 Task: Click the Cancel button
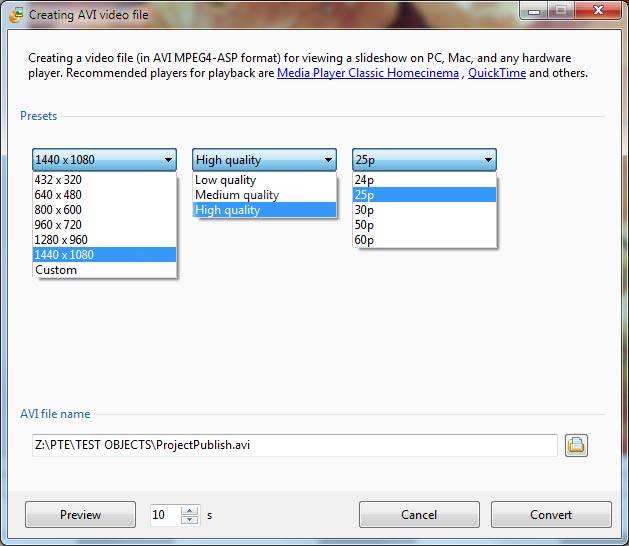point(419,515)
